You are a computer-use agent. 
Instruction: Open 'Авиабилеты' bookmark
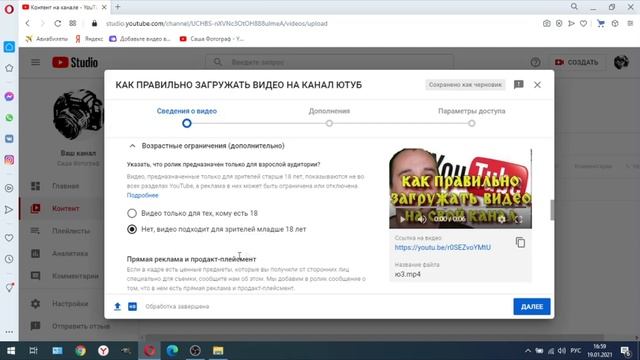click(x=47, y=39)
